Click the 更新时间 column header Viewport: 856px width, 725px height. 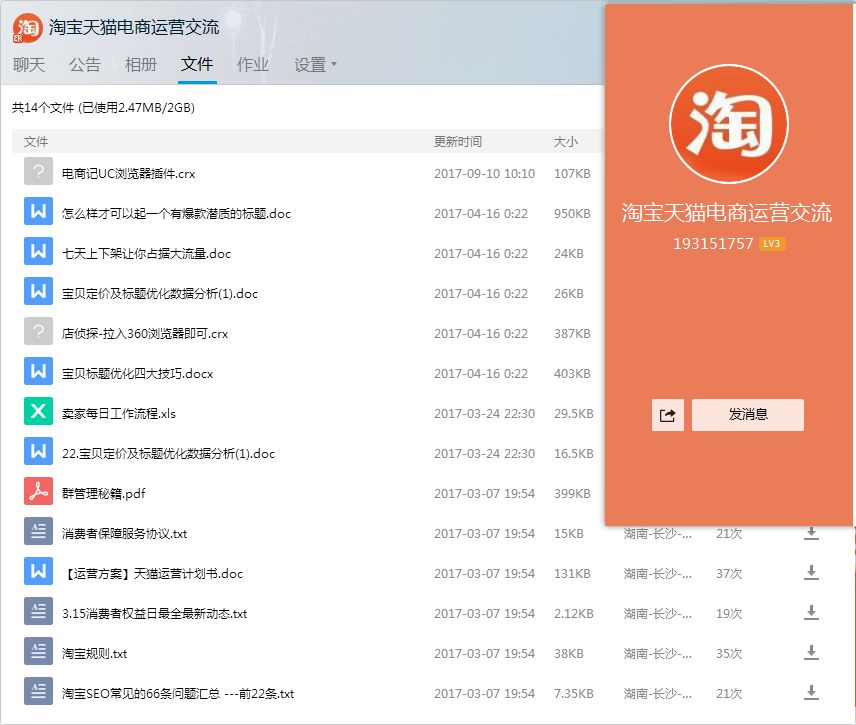[458, 142]
